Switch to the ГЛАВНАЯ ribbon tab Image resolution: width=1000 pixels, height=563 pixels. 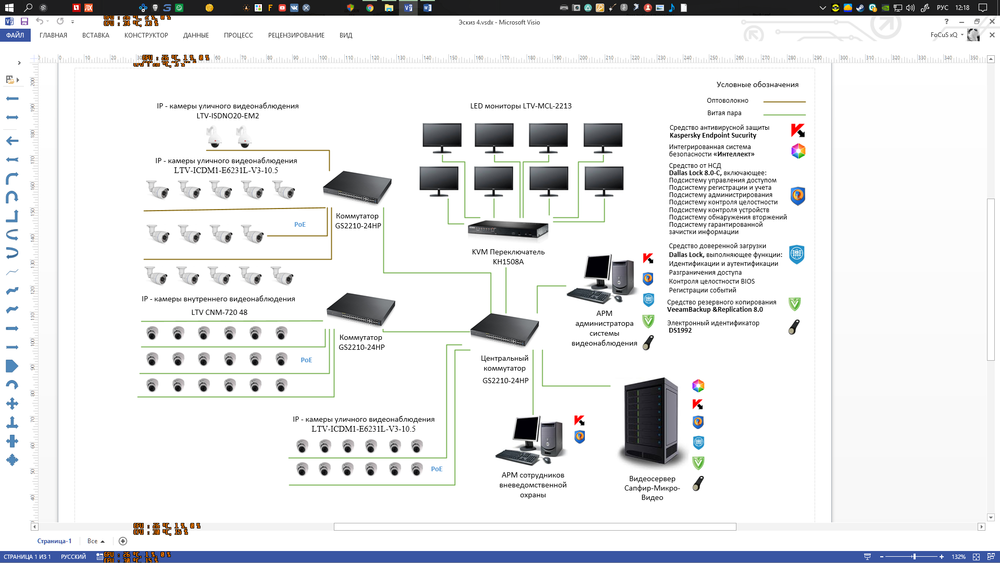click(x=54, y=35)
